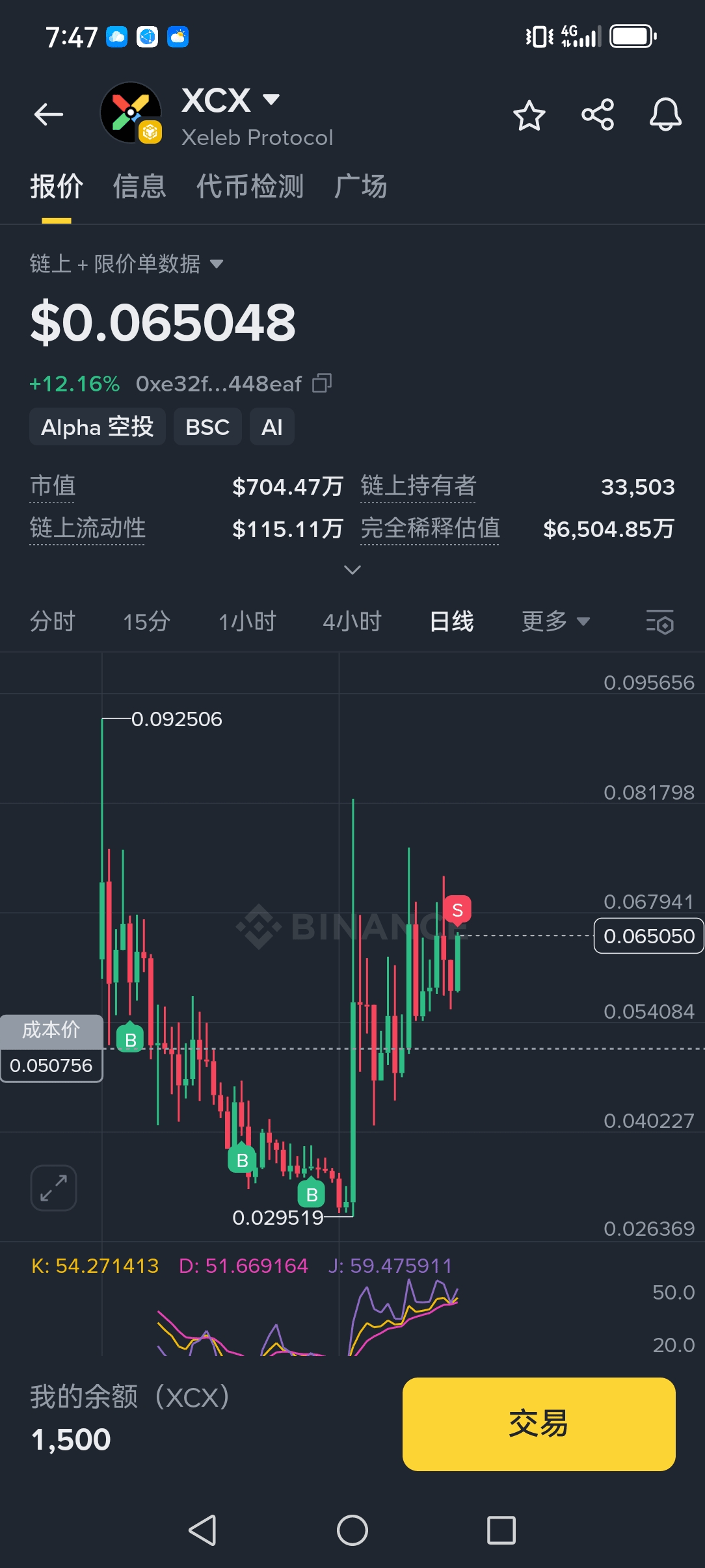Switch to the 信息 tab
Image resolution: width=705 pixels, height=1568 pixels.
140,187
